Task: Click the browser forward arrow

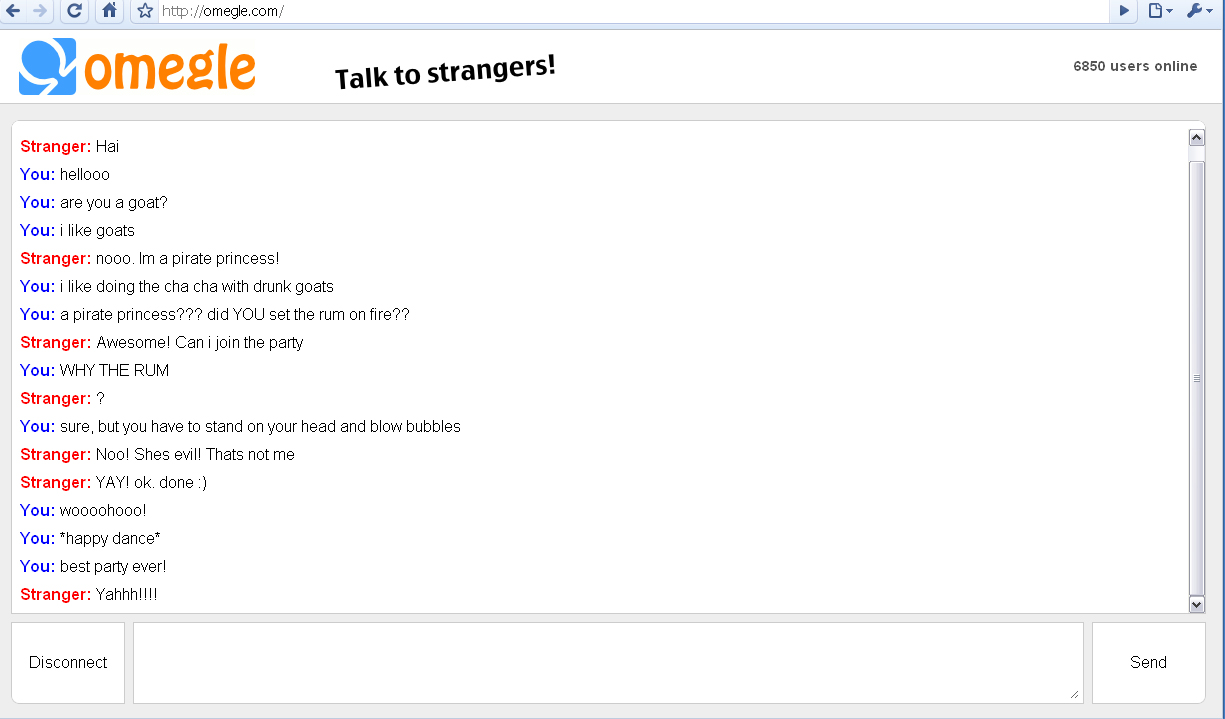Action: pos(39,11)
